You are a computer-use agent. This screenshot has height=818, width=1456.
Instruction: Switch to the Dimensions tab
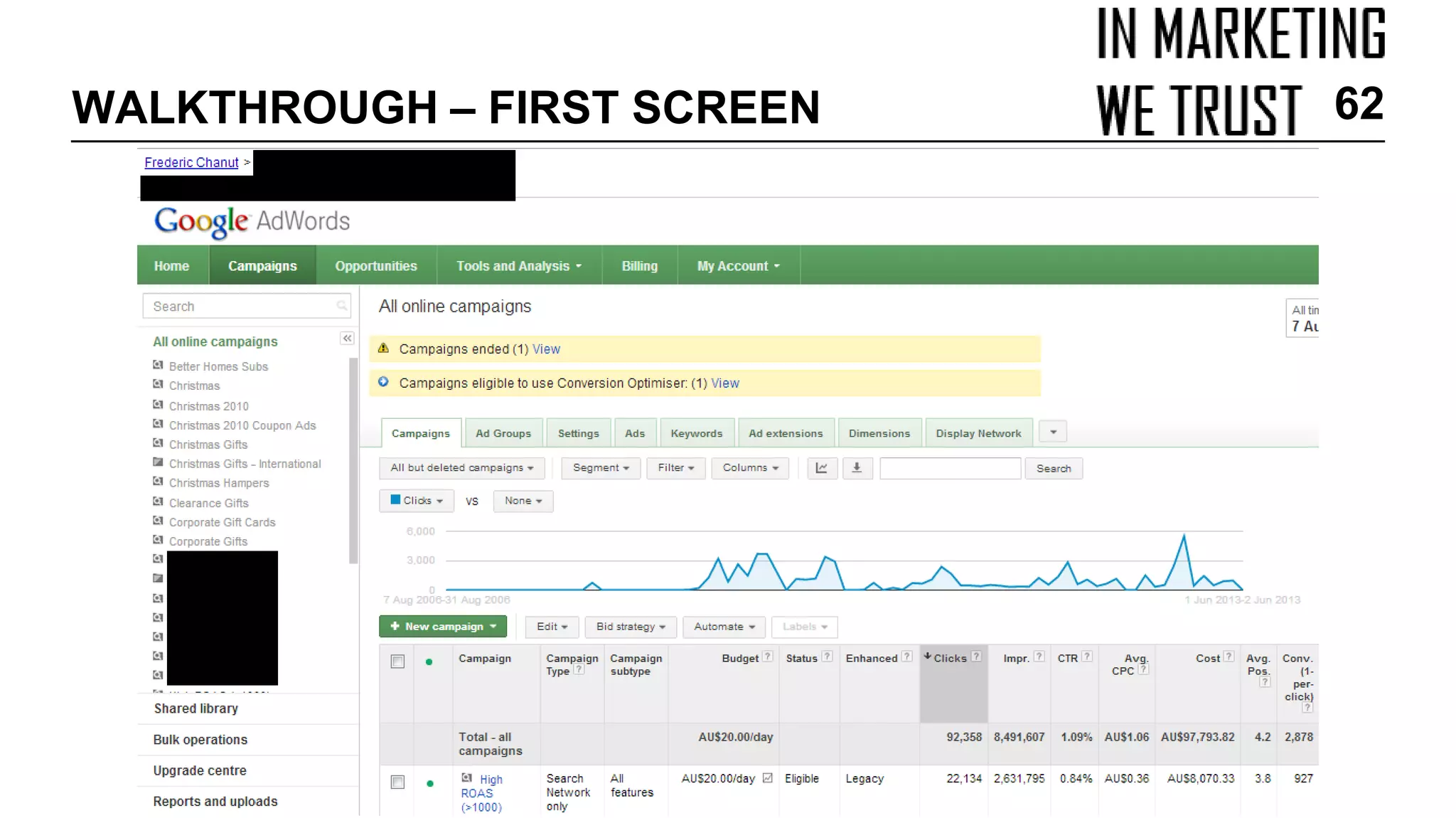pos(879,433)
